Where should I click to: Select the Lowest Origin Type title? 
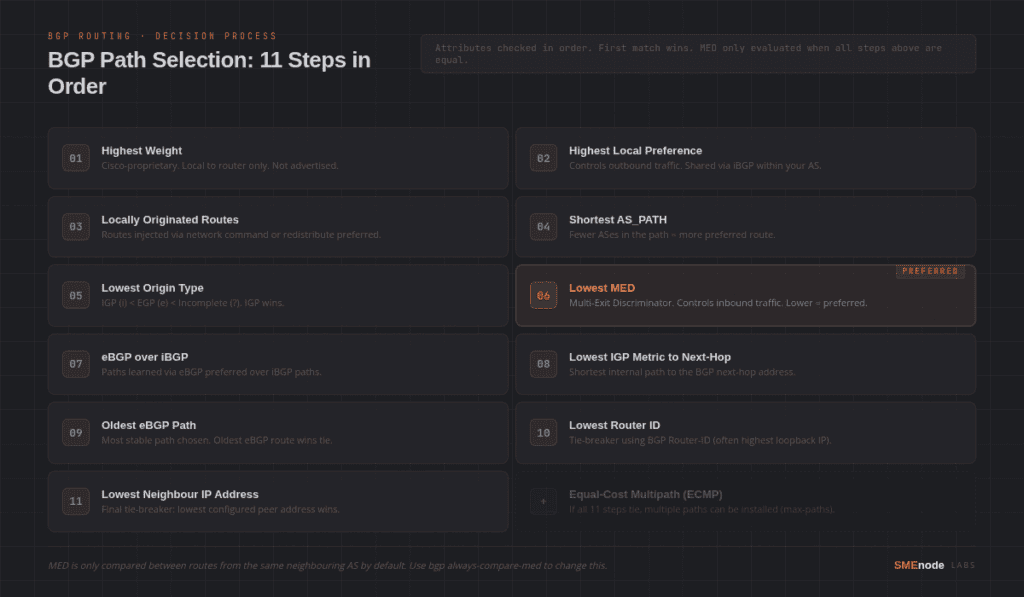point(152,288)
